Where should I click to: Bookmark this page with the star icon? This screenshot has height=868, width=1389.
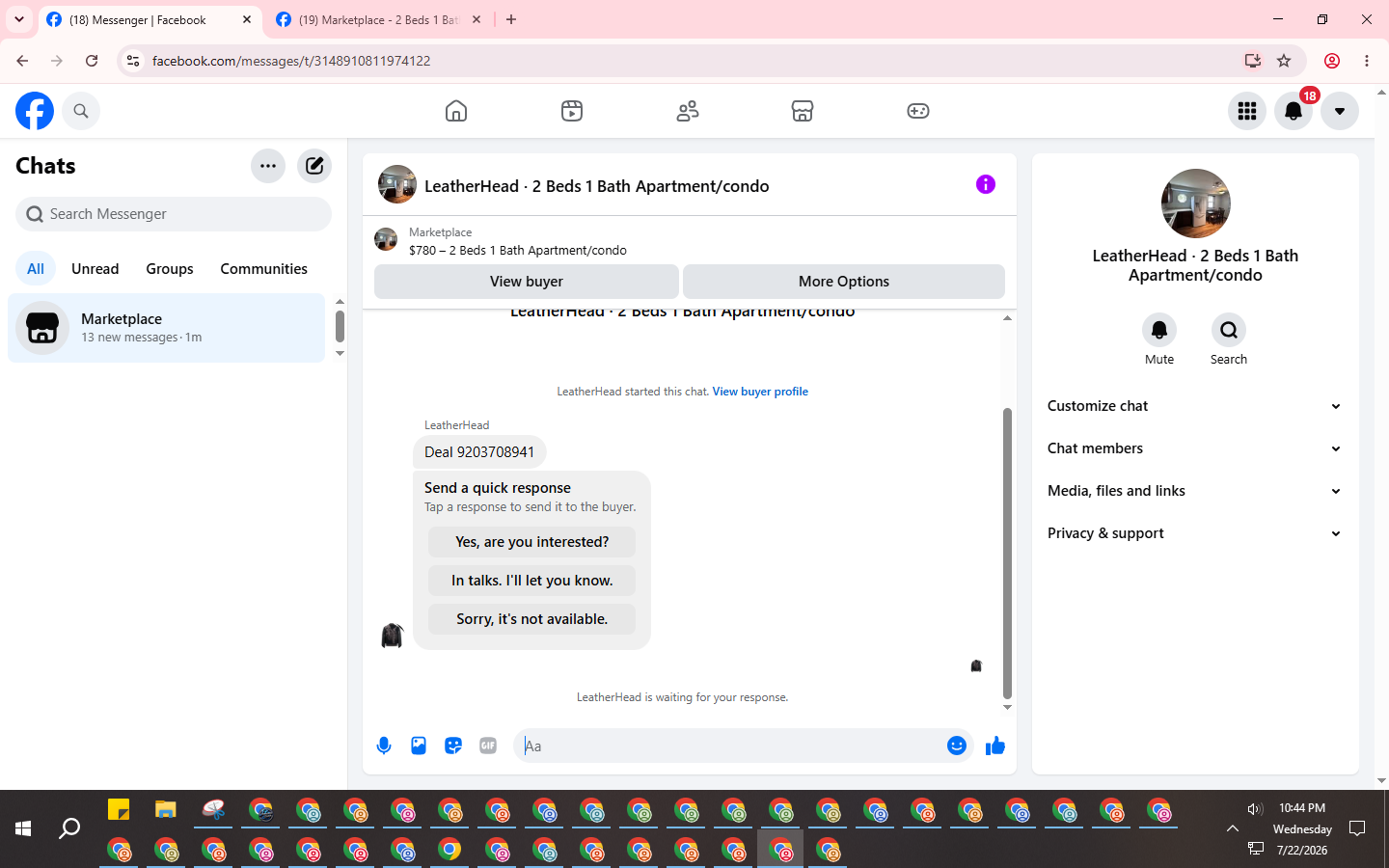1284,61
